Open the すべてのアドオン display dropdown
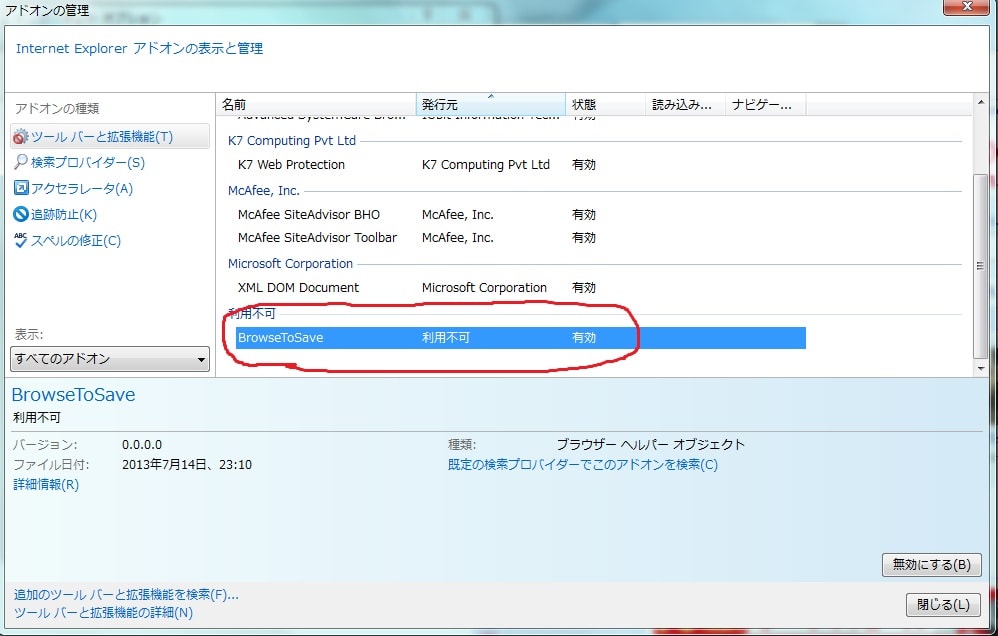This screenshot has height=636, width=998. [109, 359]
